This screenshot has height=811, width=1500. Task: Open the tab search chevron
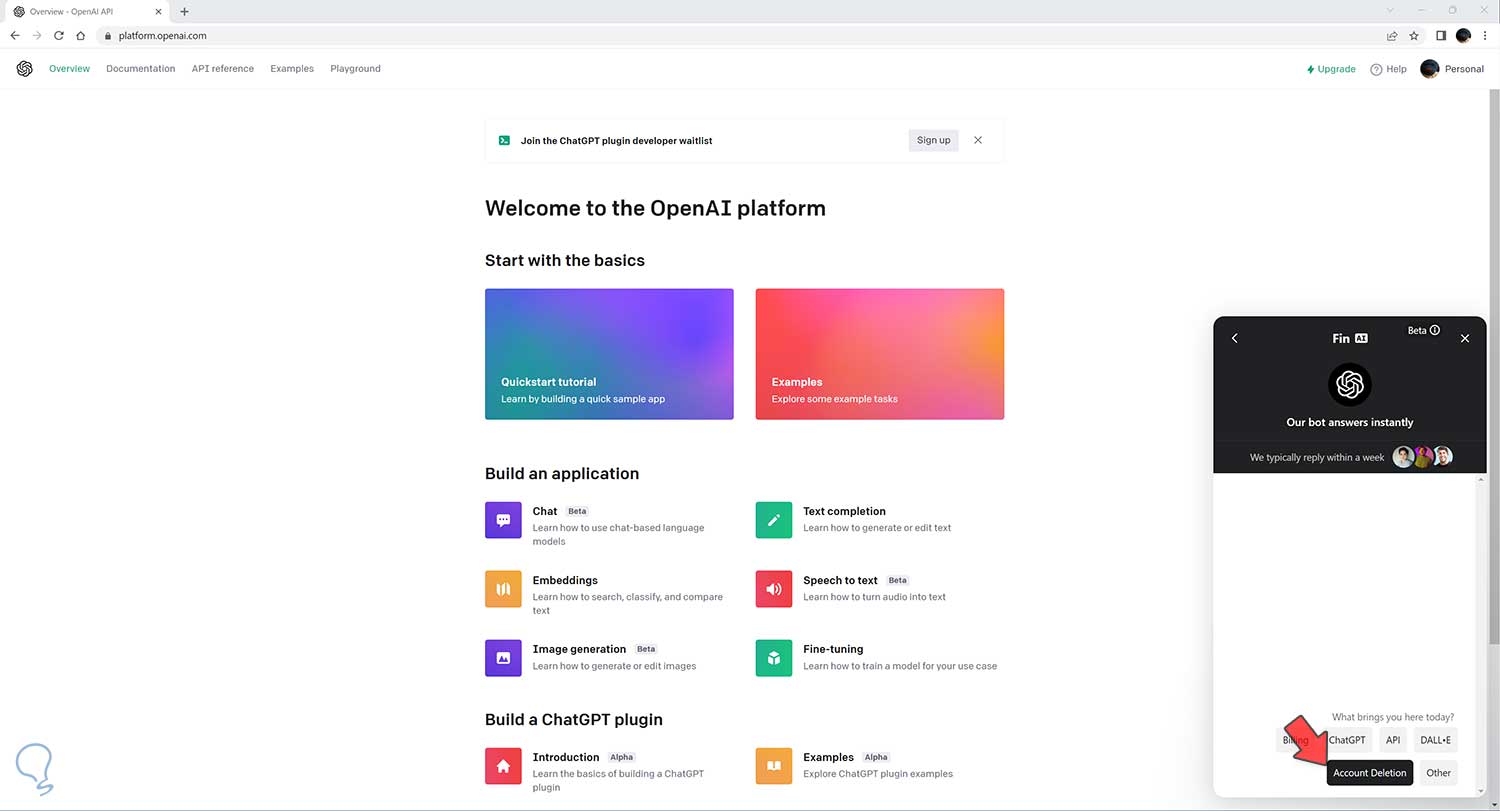click(x=1390, y=10)
